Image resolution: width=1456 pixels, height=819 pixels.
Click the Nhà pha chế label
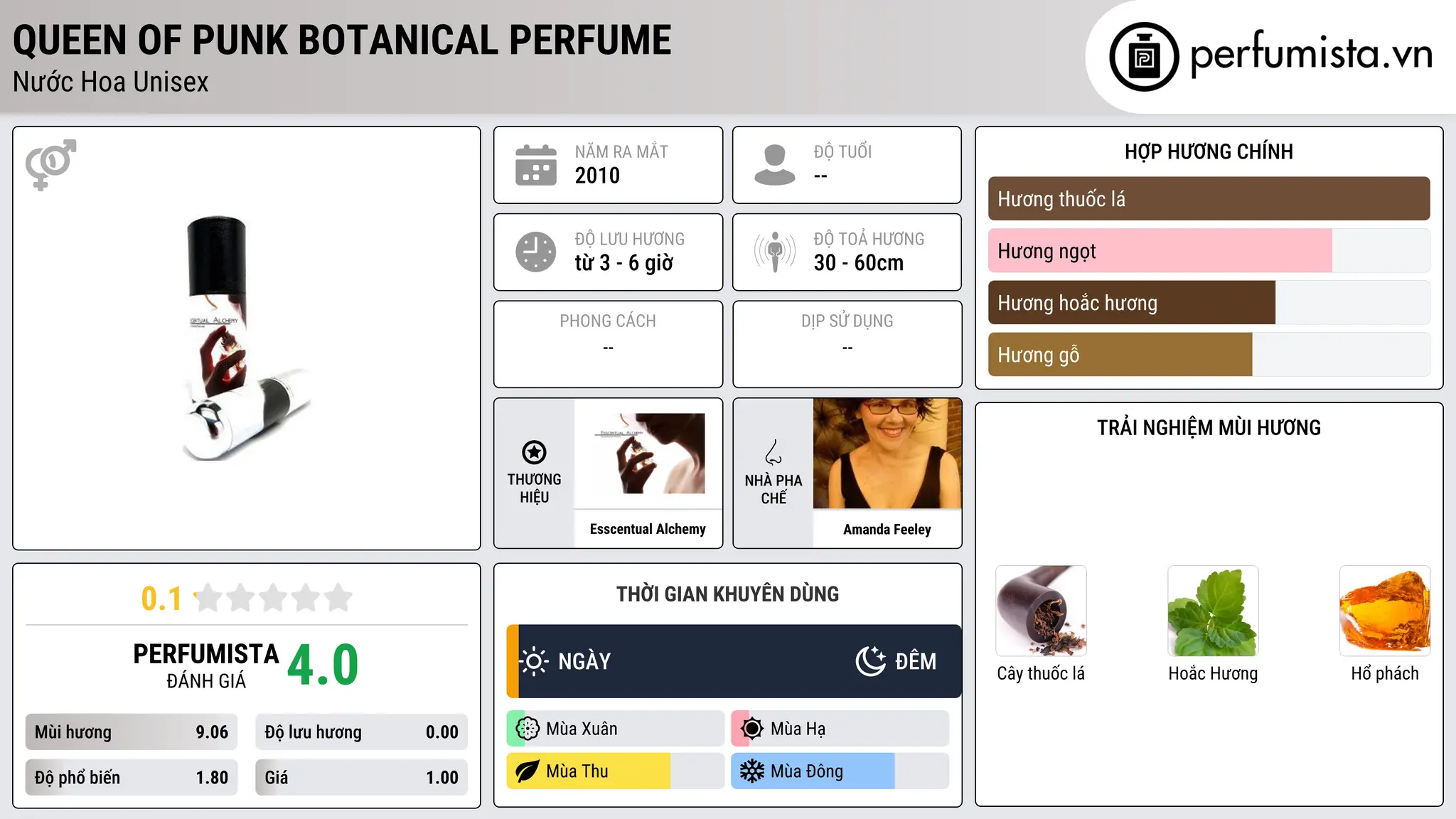point(773,489)
